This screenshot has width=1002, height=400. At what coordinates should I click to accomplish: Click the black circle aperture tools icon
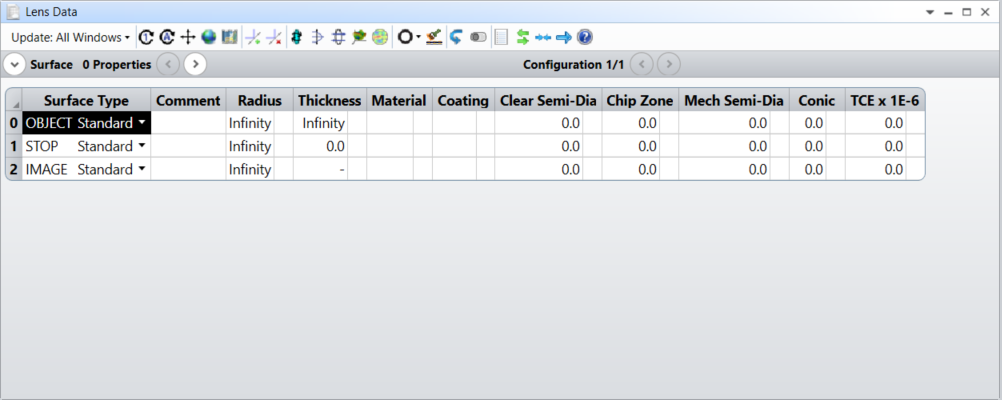(x=405, y=38)
